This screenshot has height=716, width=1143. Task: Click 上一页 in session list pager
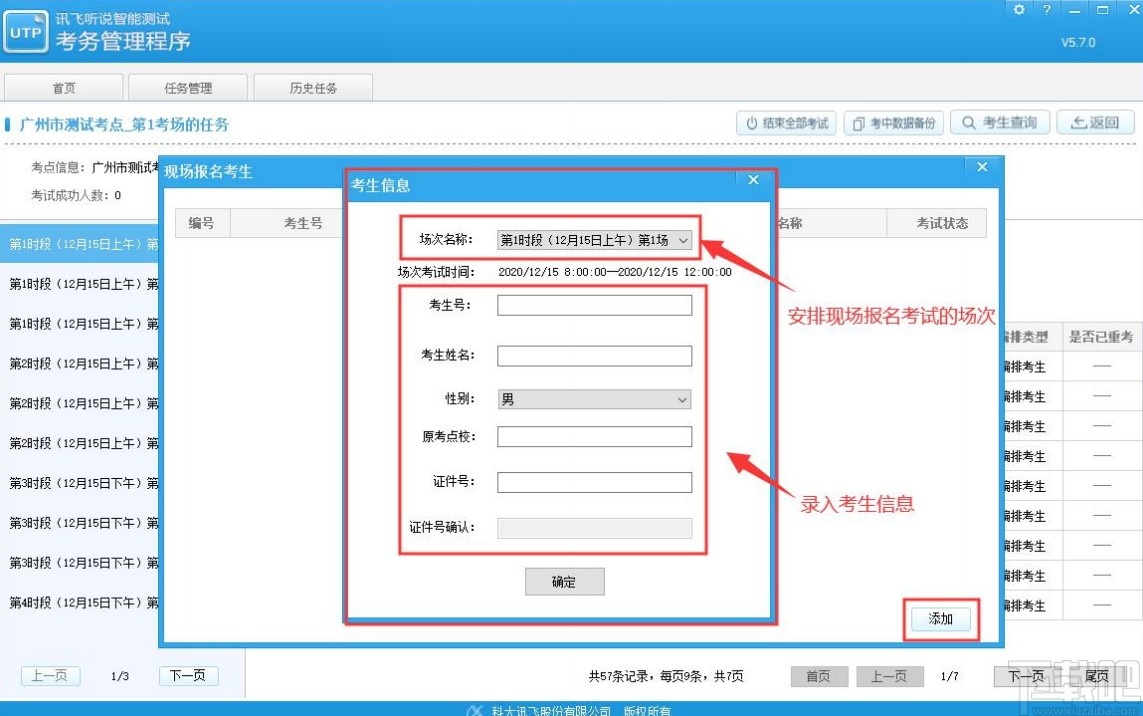pos(50,676)
